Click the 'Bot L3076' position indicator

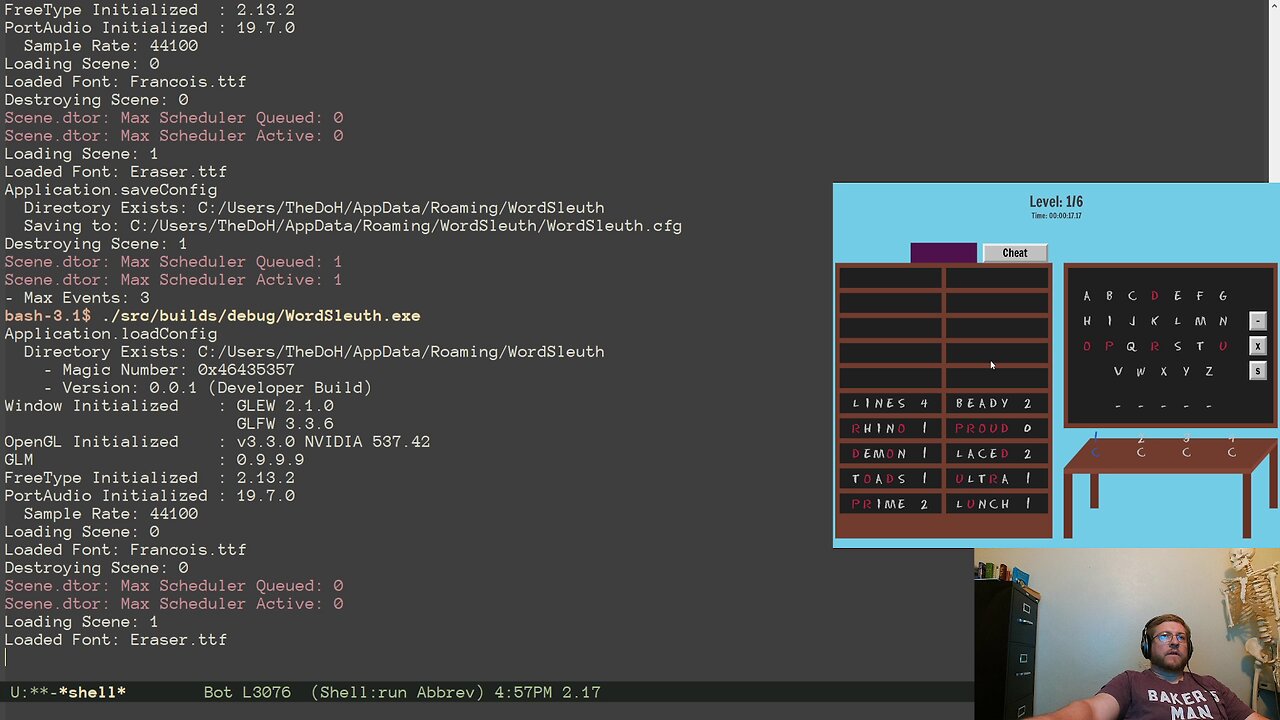tap(247, 692)
